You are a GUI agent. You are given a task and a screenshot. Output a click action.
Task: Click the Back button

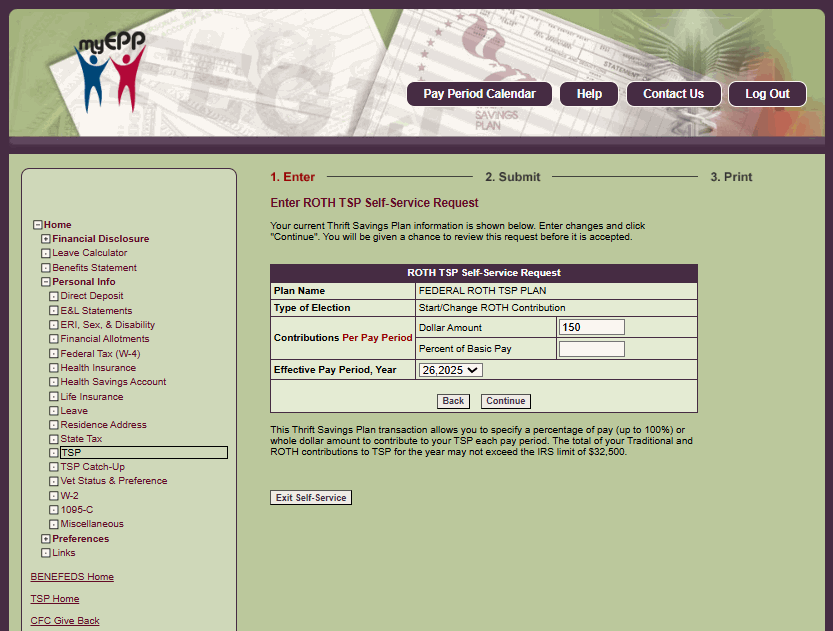tap(453, 401)
